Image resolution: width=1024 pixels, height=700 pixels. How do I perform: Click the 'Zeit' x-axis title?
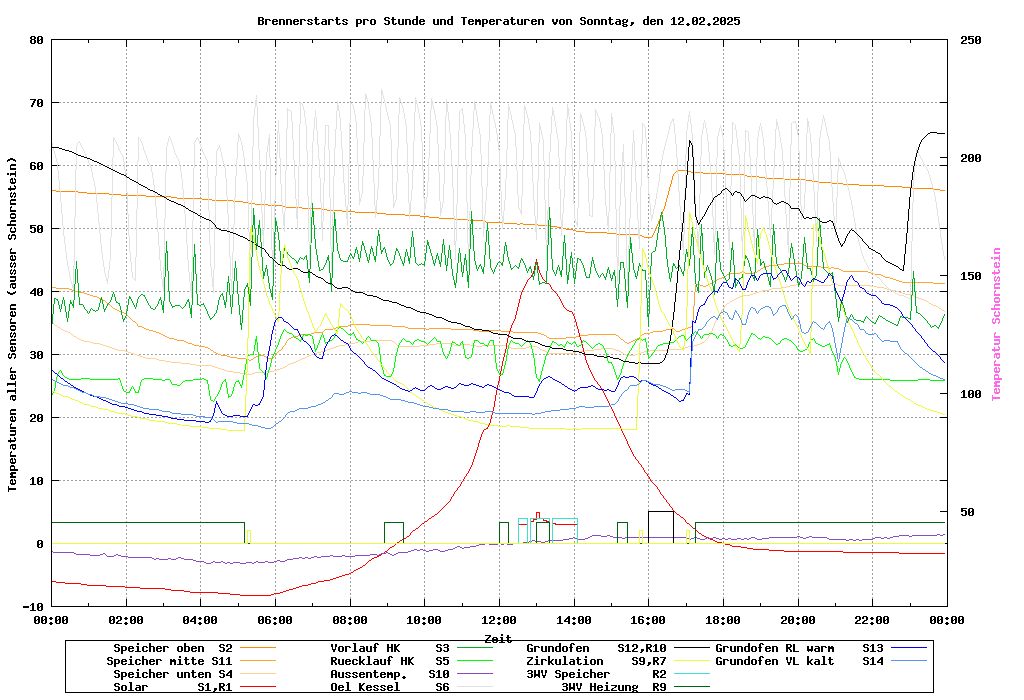(x=498, y=638)
